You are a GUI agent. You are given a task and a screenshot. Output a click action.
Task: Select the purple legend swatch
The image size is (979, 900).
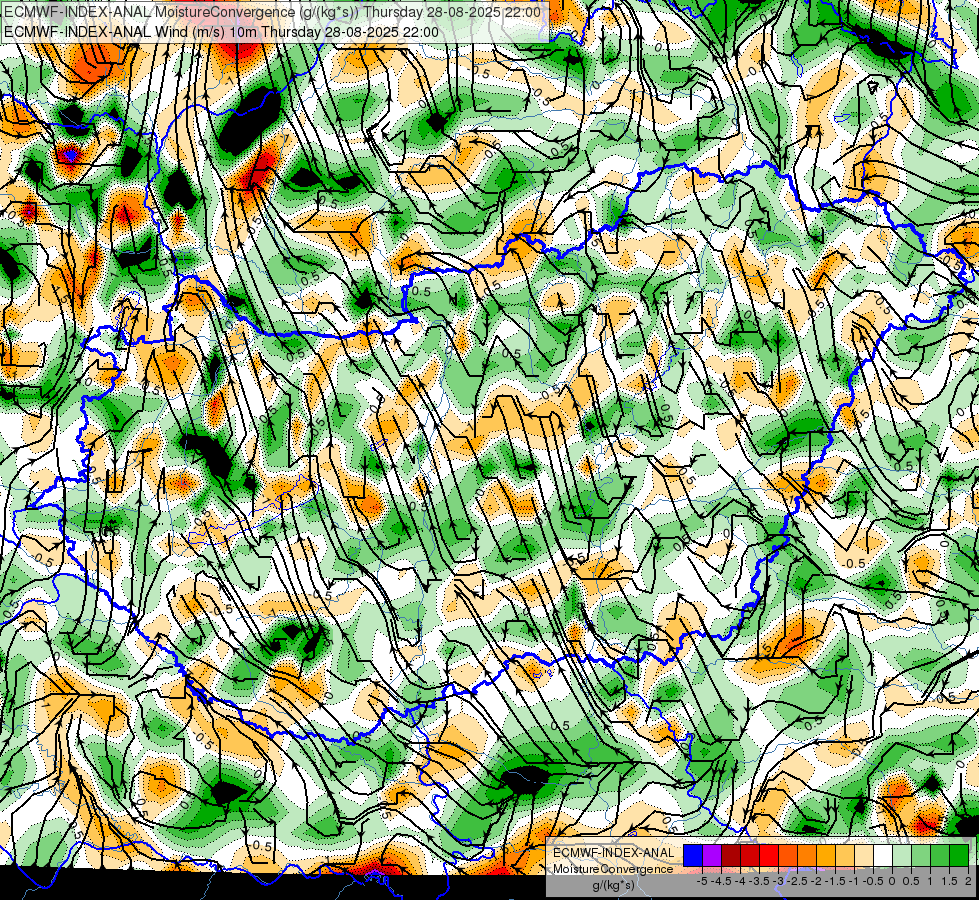712,856
